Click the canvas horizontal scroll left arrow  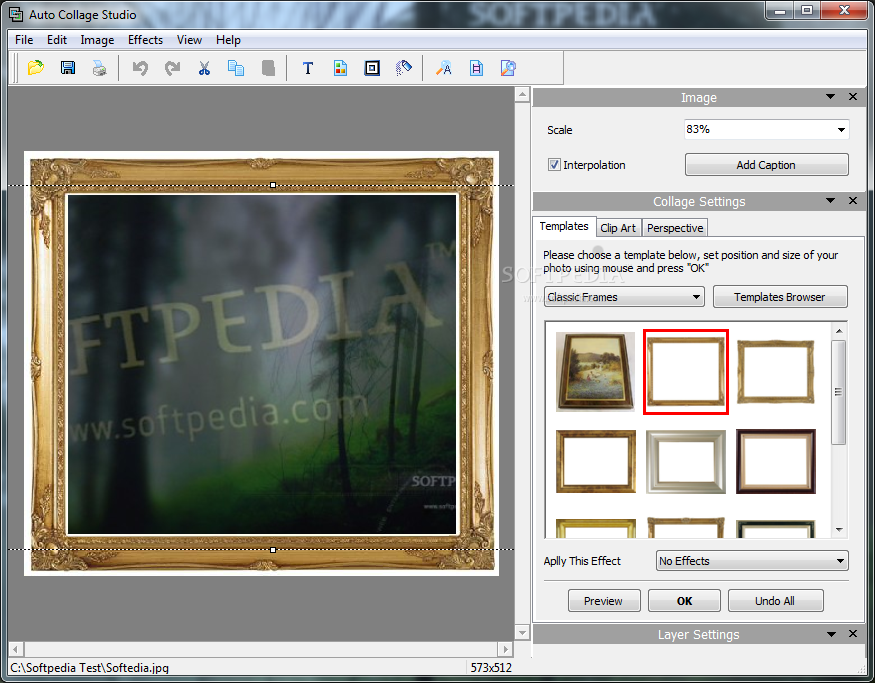(x=16, y=649)
